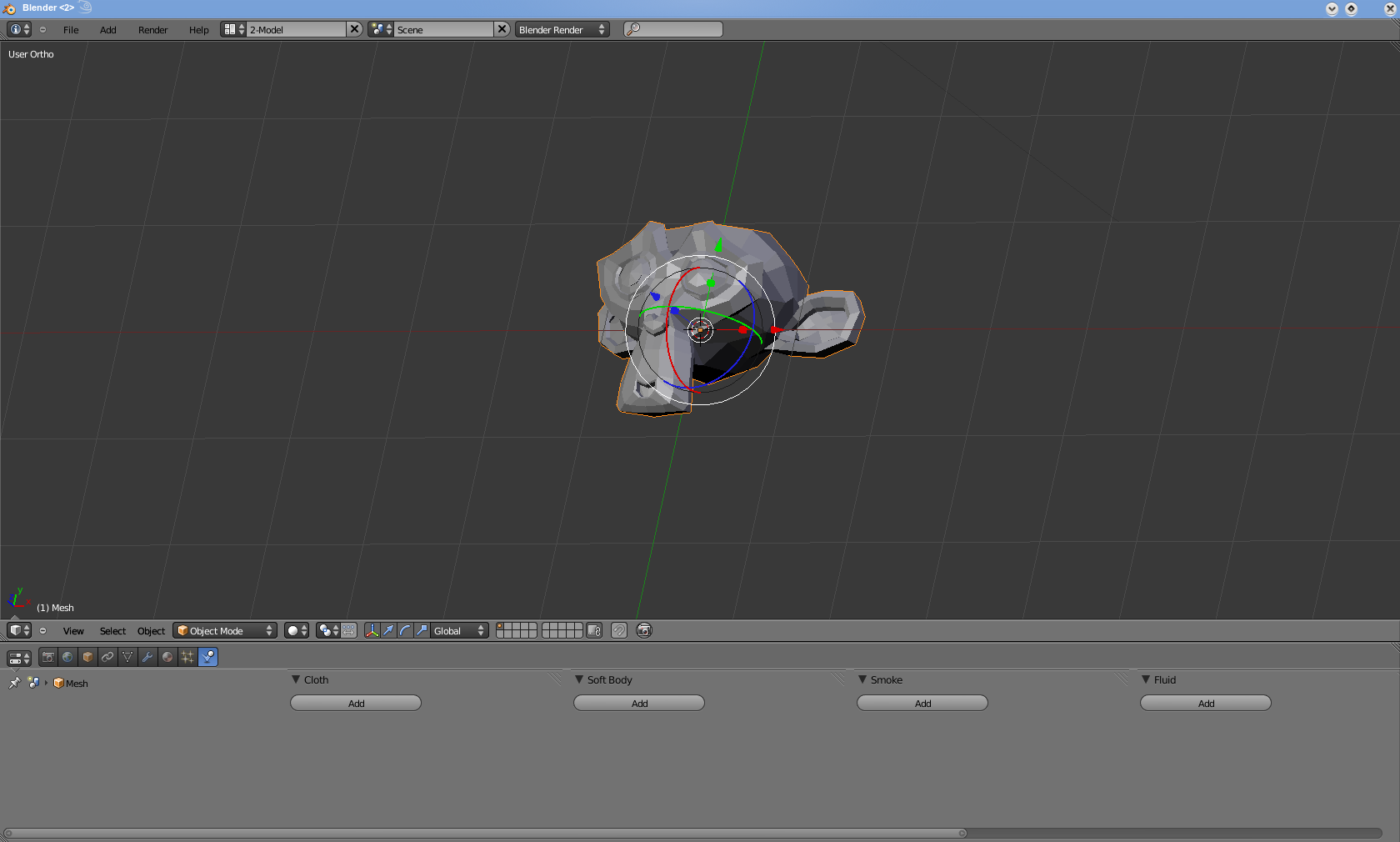Open the Modifiers wrench tab
The height and width of the screenshot is (842, 1400).
point(147,657)
